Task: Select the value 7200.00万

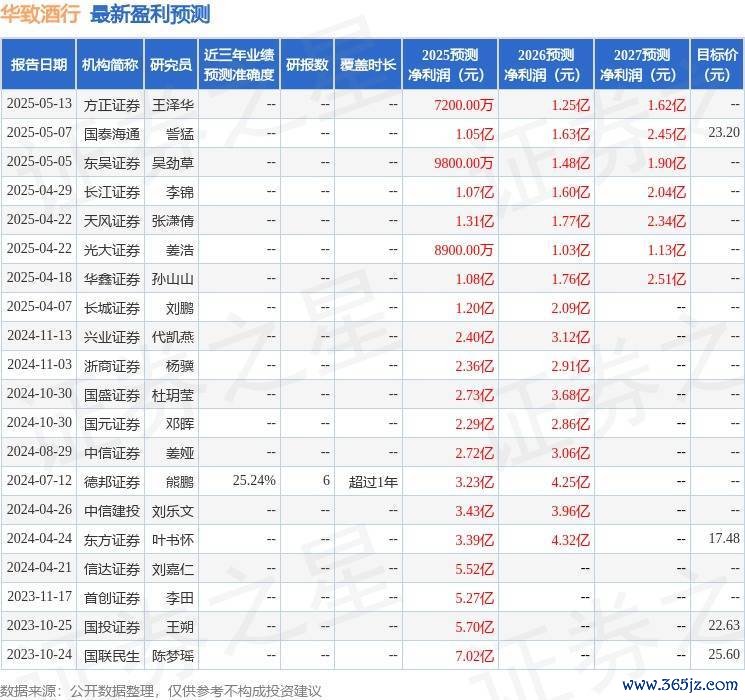Action: click(x=463, y=105)
